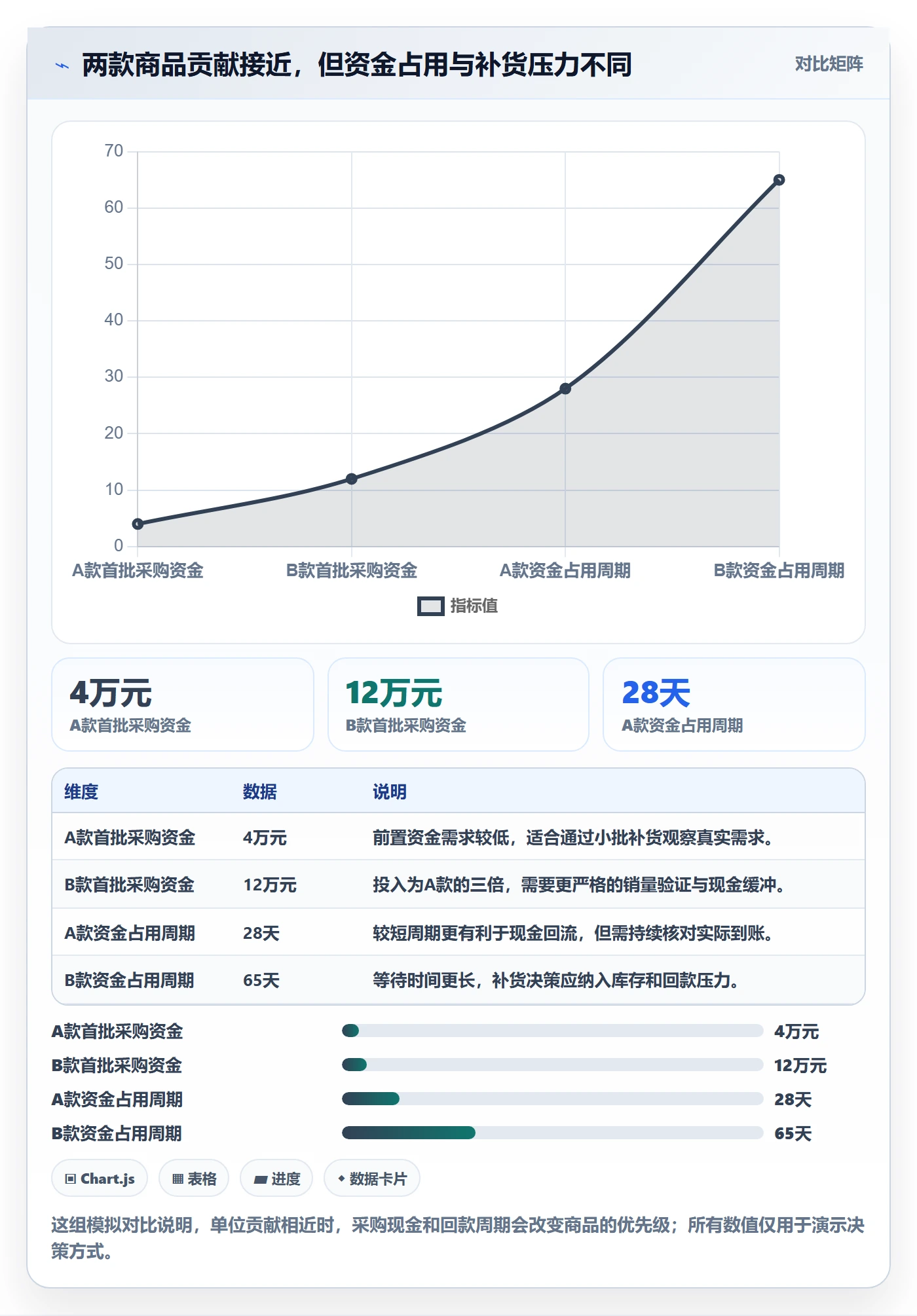The height and width of the screenshot is (1316, 917).
Task: Click the title 两款商品贡献接近，但资金占用与补货压力不同
Action: (x=357, y=65)
